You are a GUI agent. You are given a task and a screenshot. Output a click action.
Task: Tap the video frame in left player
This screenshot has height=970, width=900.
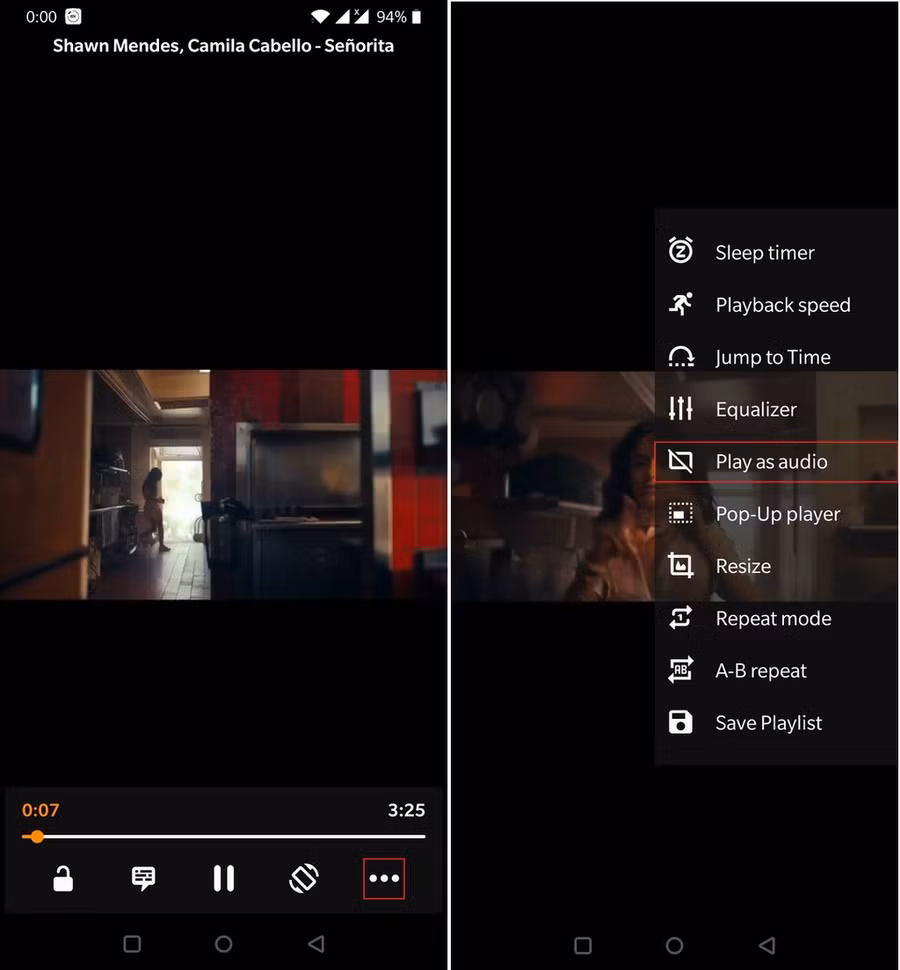coord(223,484)
